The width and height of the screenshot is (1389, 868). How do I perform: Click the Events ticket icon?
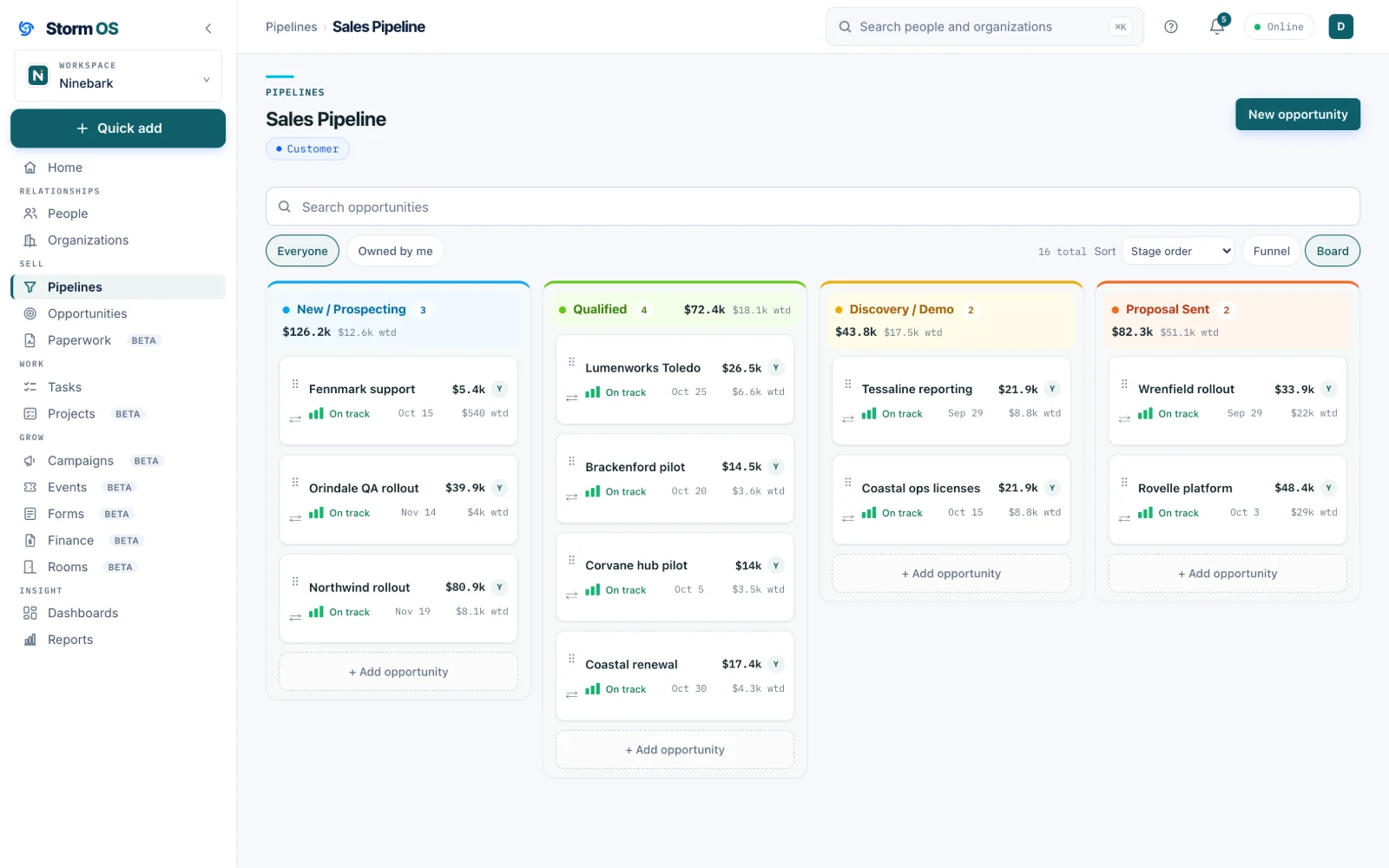[30, 487]
